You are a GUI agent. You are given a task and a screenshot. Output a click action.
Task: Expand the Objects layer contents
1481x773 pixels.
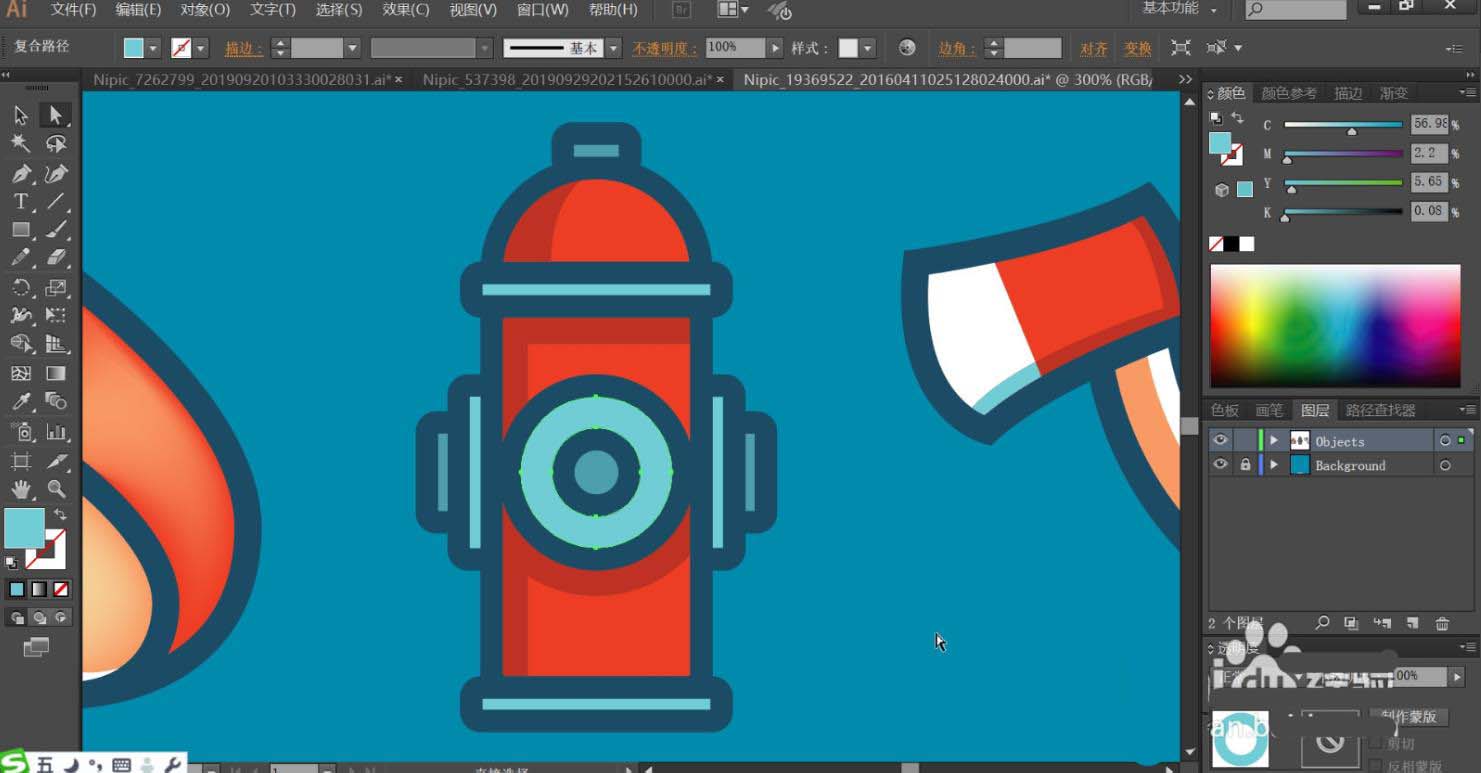pos(1274,441)
